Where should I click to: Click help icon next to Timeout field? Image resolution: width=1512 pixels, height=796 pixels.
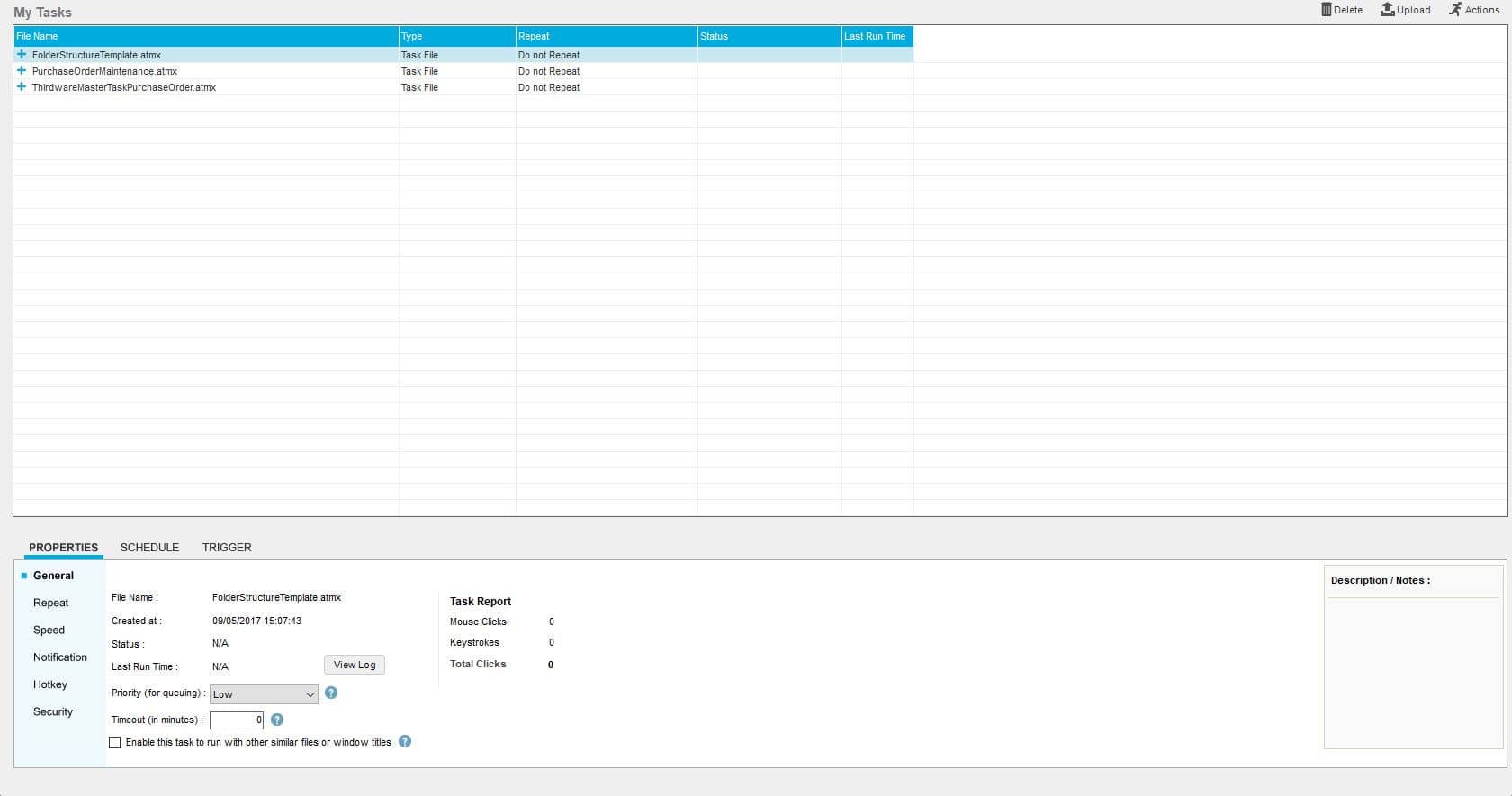click(x=277, y=720)
